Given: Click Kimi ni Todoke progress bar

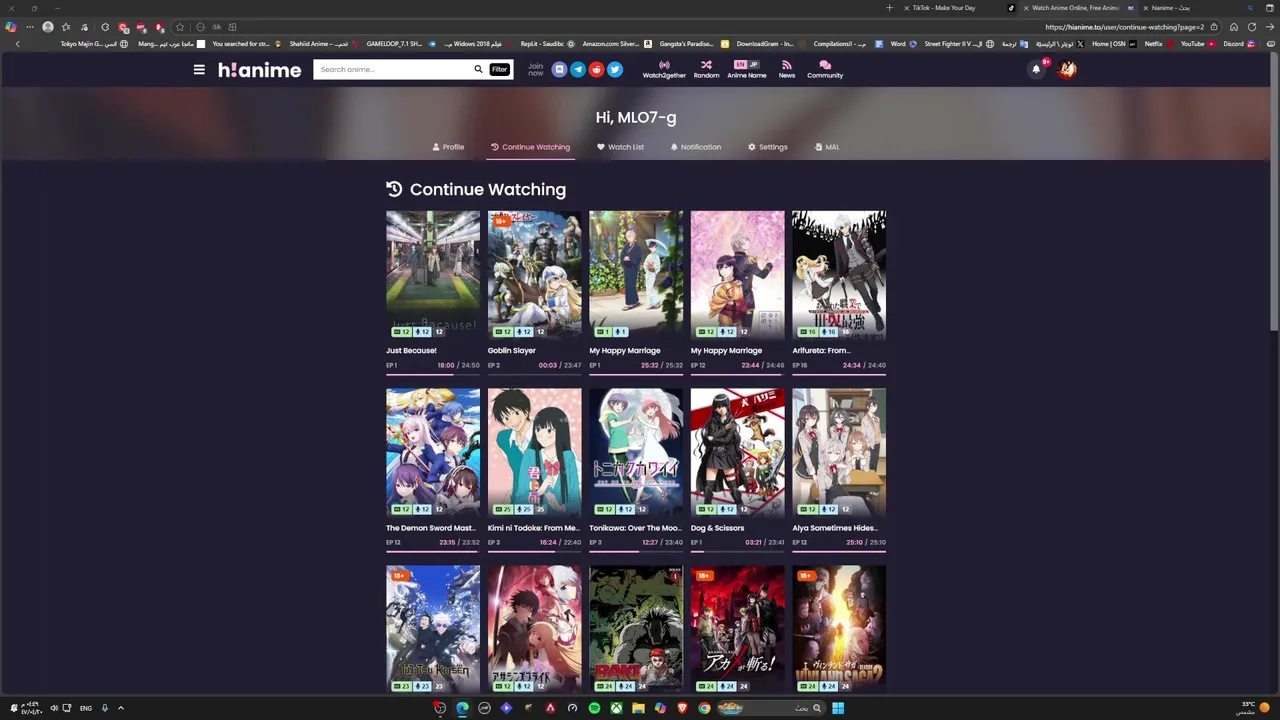Looking at the screenshot, I should [x=534, y=551].
